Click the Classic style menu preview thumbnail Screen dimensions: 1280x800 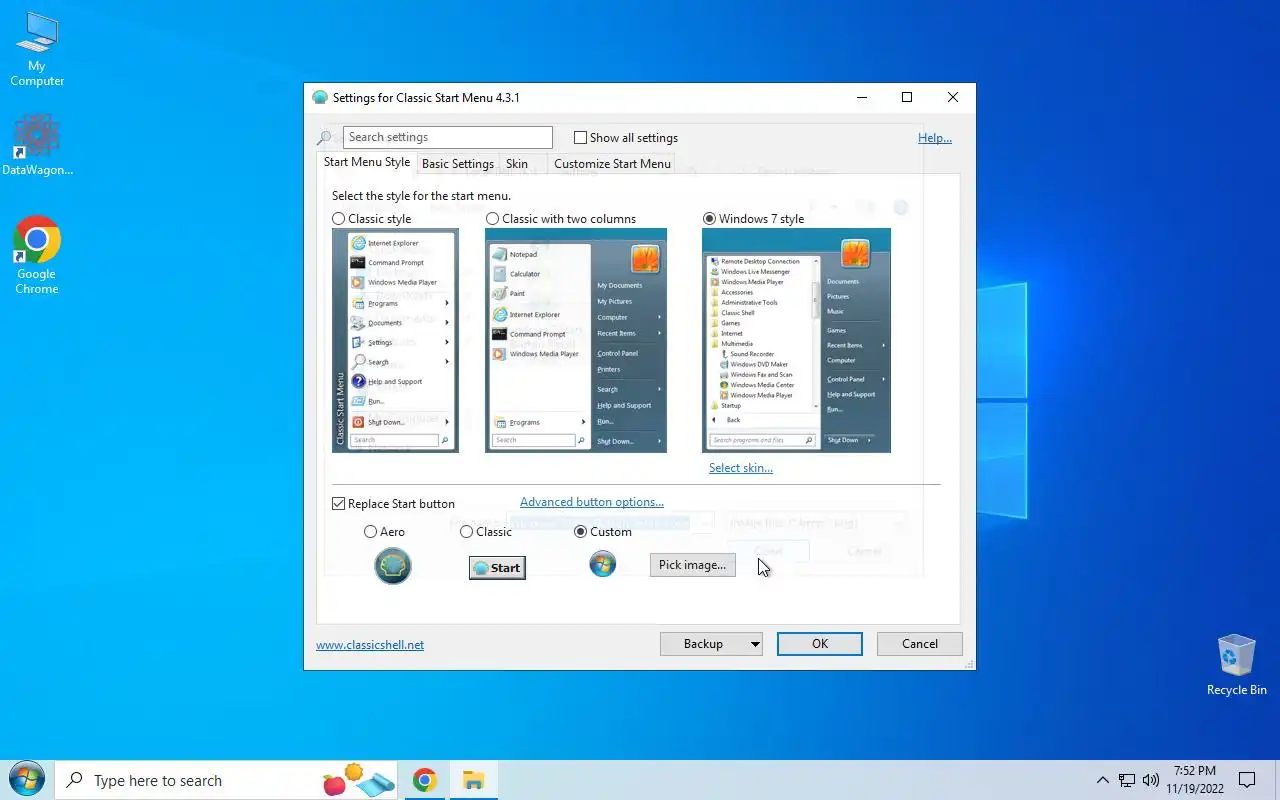[x=395, y=340]
